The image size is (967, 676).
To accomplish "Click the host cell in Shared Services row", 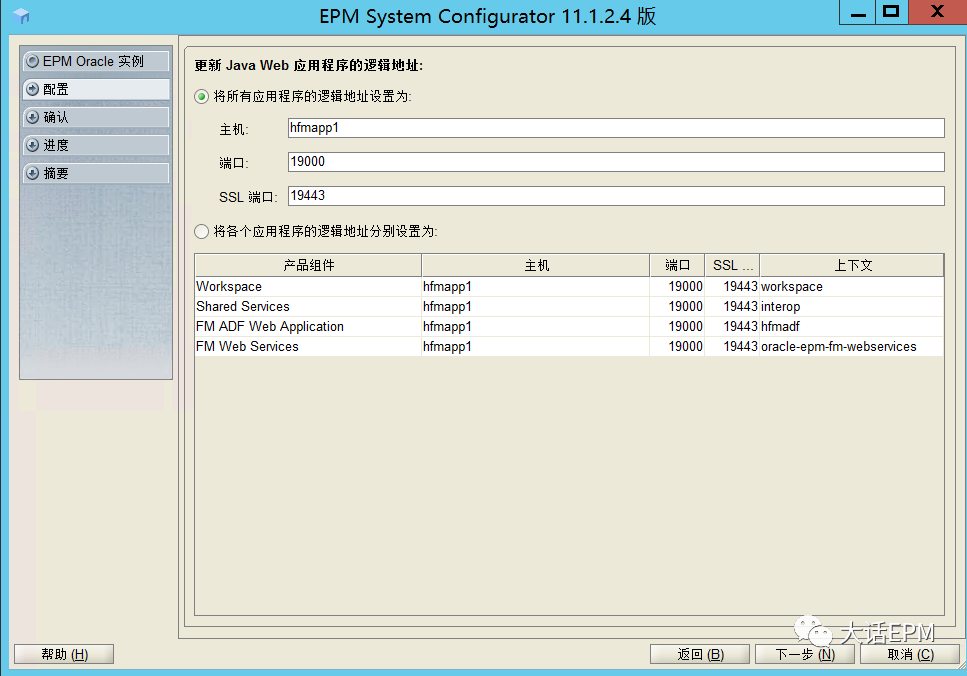I will [x=535, y=307].
